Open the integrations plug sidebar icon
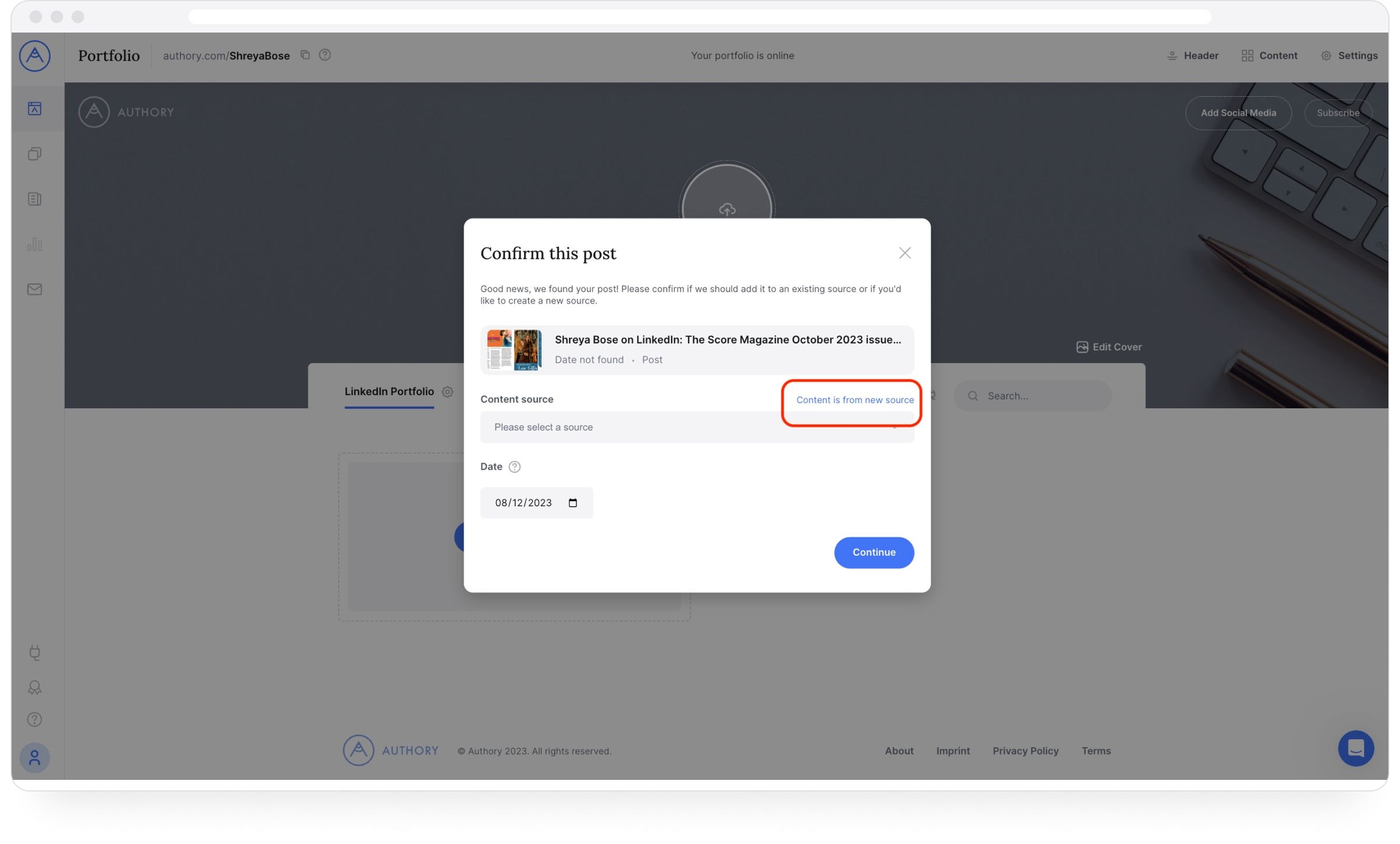Viewport: 1400px width, 844px height. (x=34, y=652)
